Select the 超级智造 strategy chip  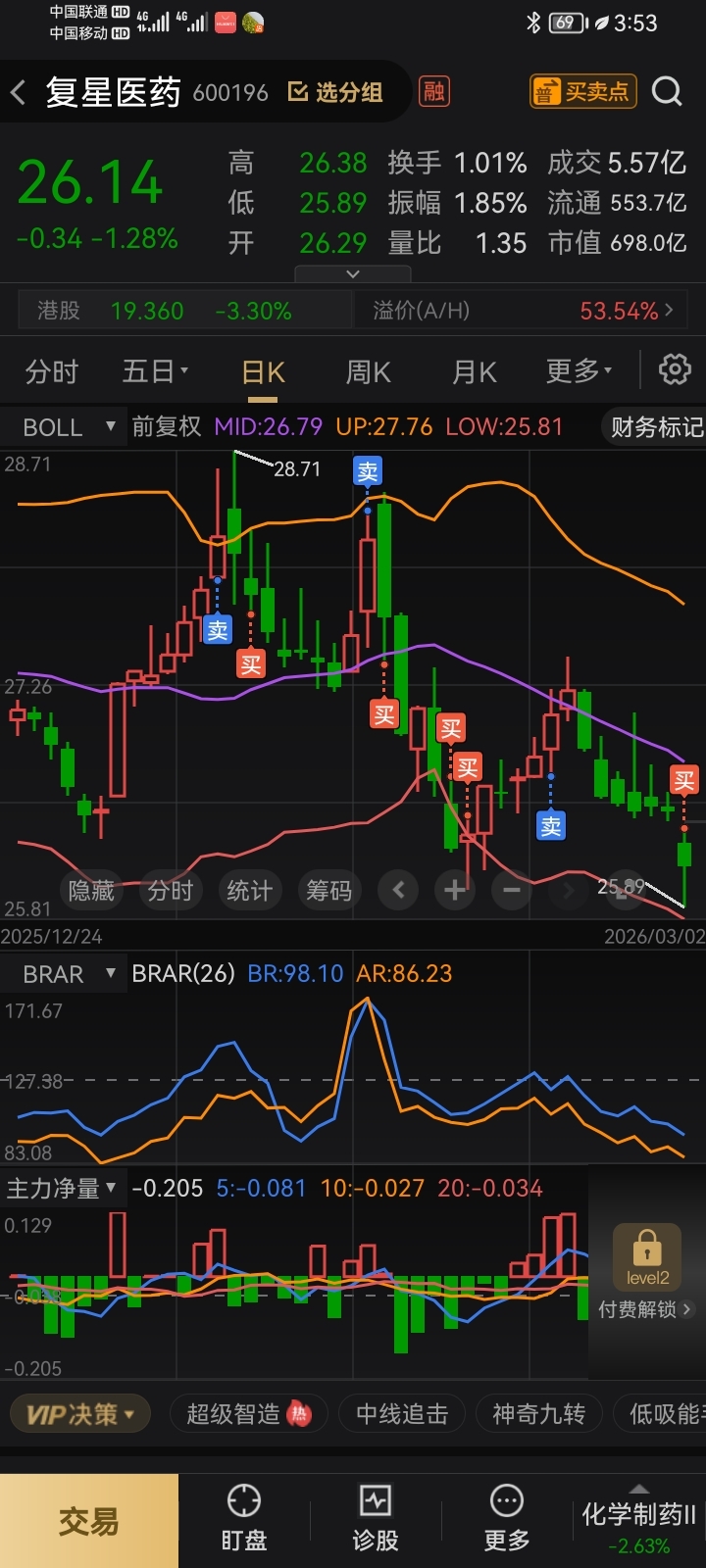pos(247,1414)
